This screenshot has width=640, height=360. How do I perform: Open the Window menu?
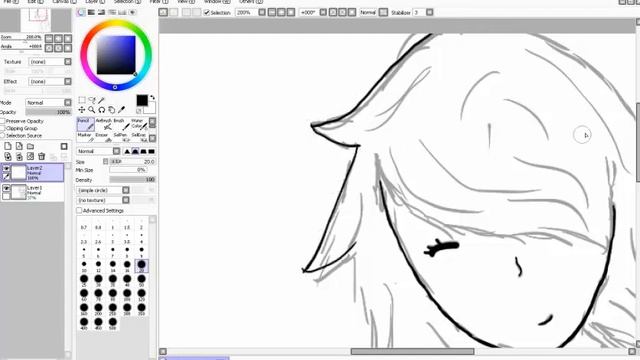[x=217, y=2]
